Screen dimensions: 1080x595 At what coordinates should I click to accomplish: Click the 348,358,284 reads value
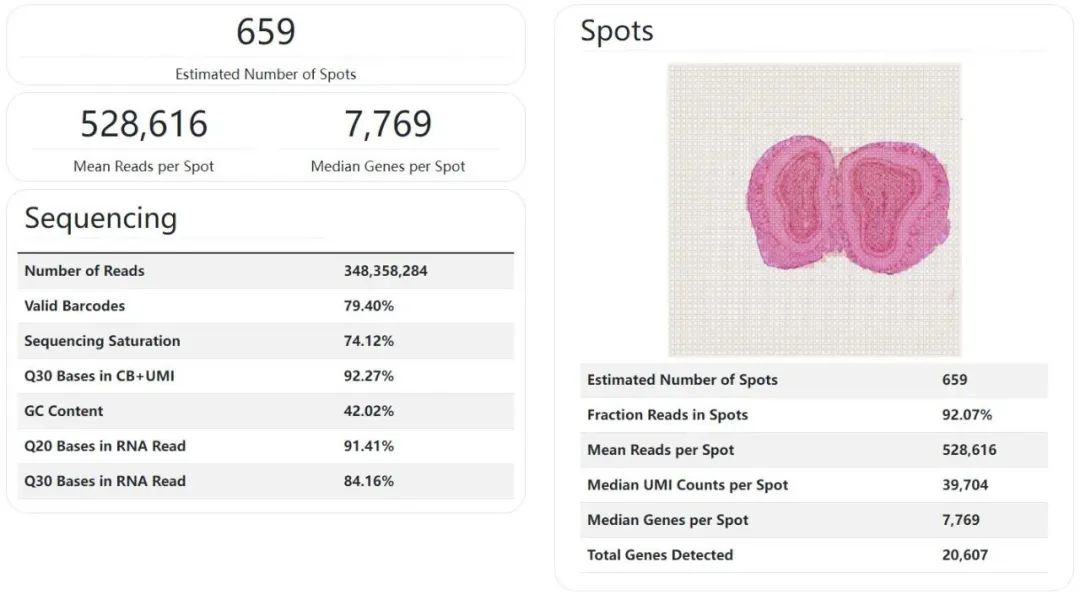[386, 271]
